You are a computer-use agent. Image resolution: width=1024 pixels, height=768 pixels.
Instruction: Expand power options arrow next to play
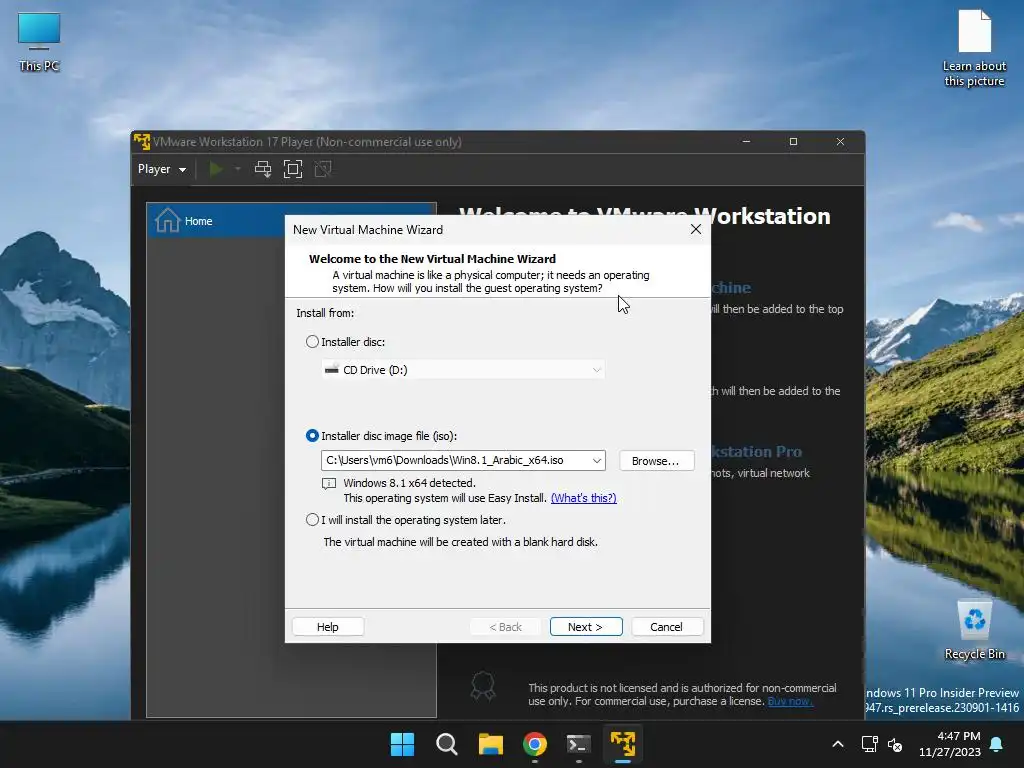238,169
